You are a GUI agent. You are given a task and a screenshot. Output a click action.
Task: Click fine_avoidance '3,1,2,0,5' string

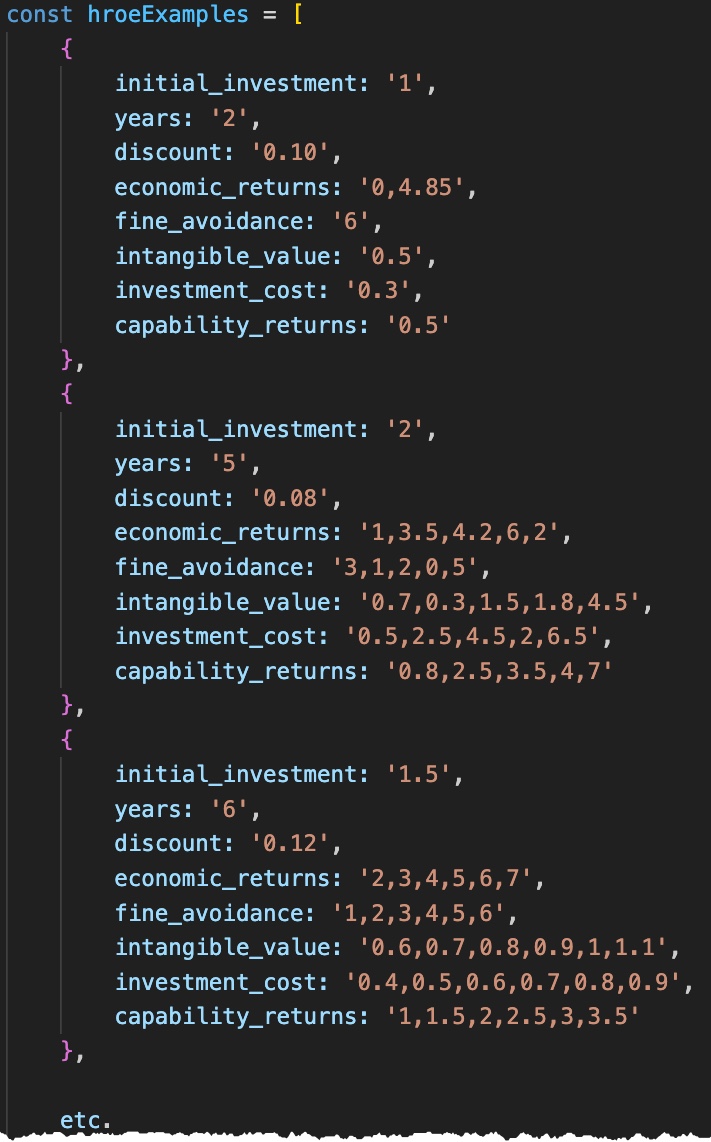click(406, 567)
